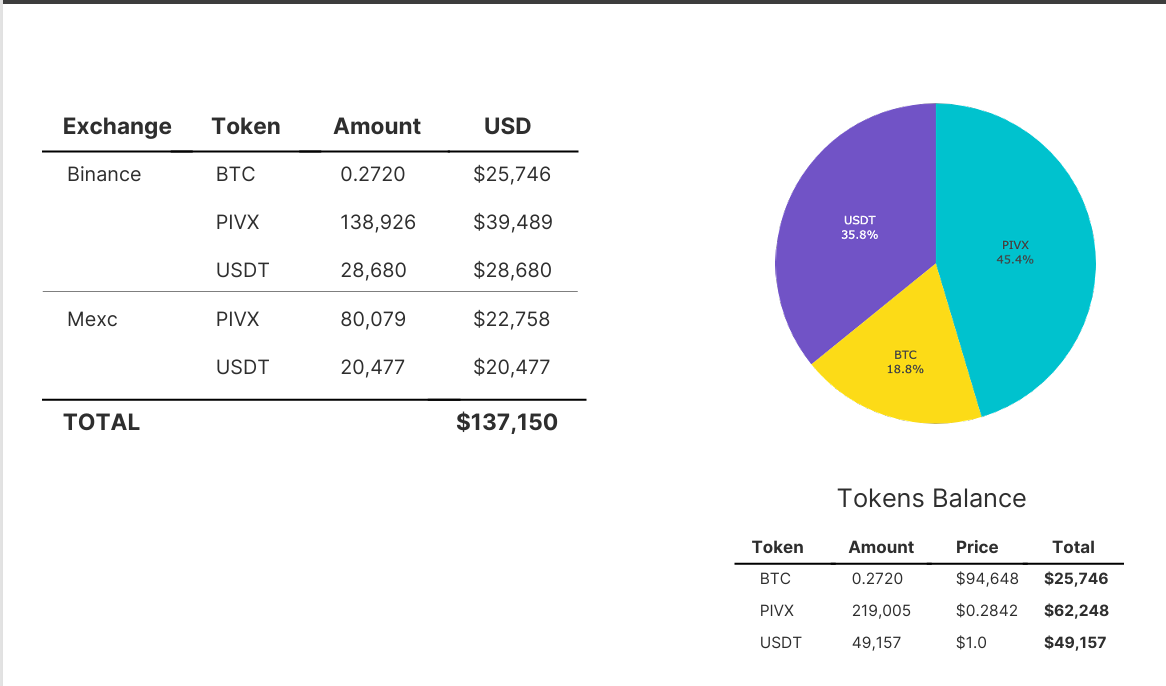This screenshot has height=686, width=1166.
Task: Click the $137,150 total value
Action: click(506, 422)
